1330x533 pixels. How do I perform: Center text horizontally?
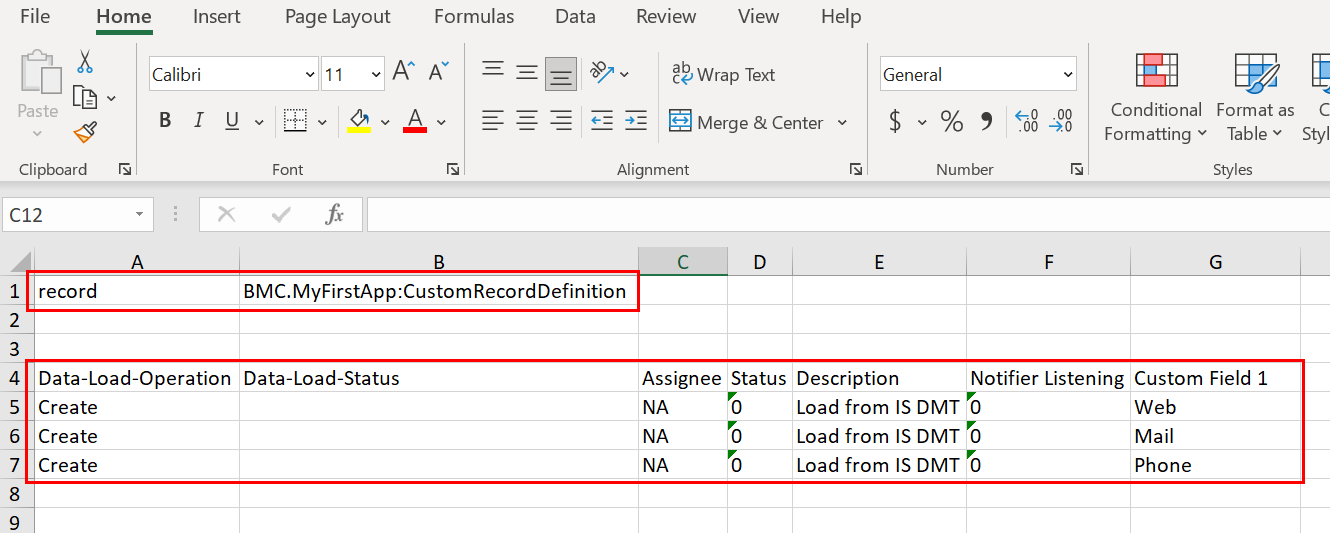[x=527, y=121]
